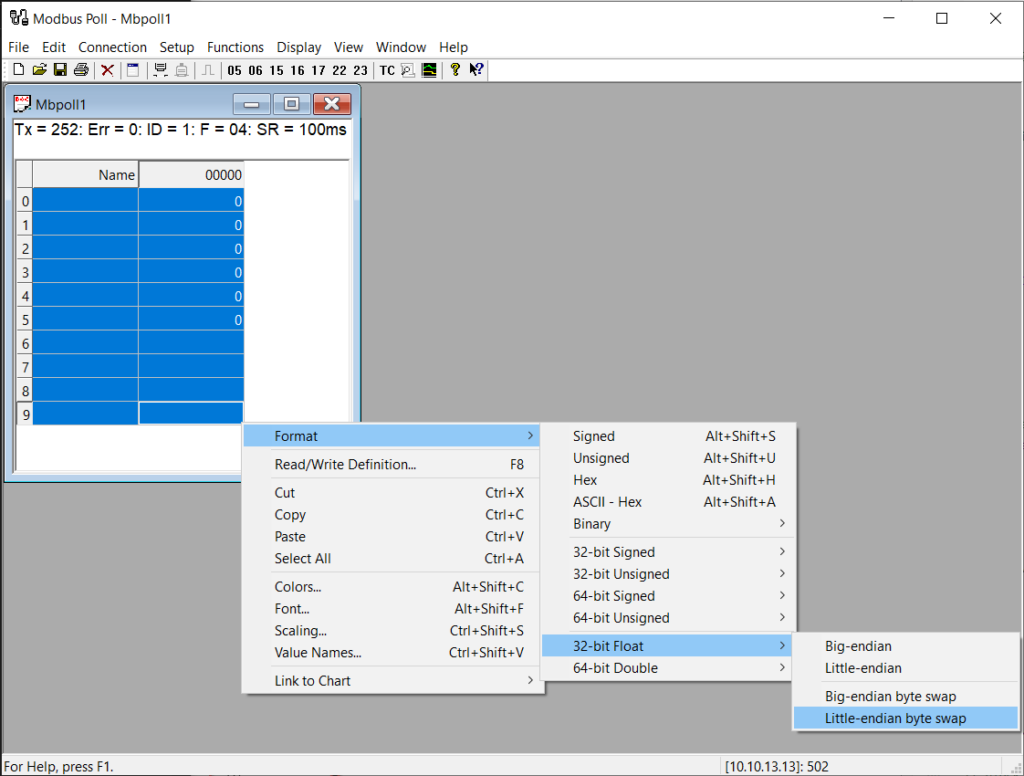1024x776 pixels.
Task: Open the File menu
Action: pos(18,47)
